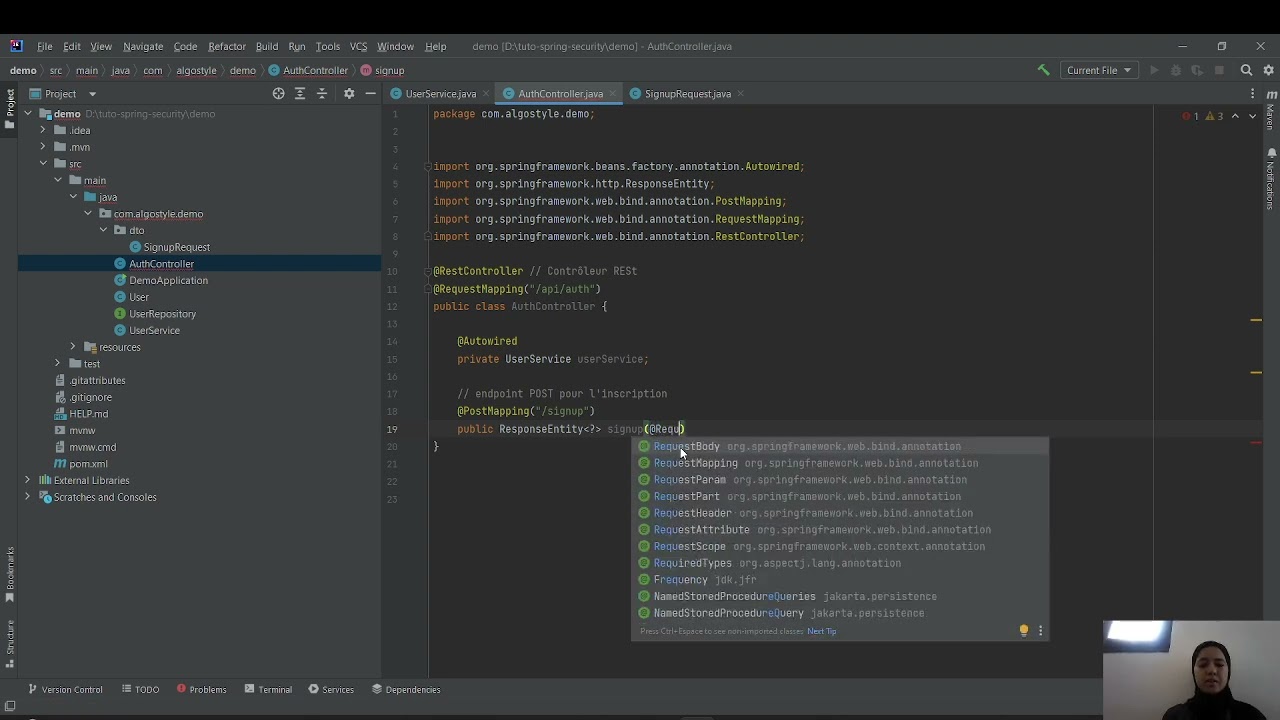Viewport: 1280px width, 720px height.
Task: Open the Problems tool window
Action: point(201,689)
